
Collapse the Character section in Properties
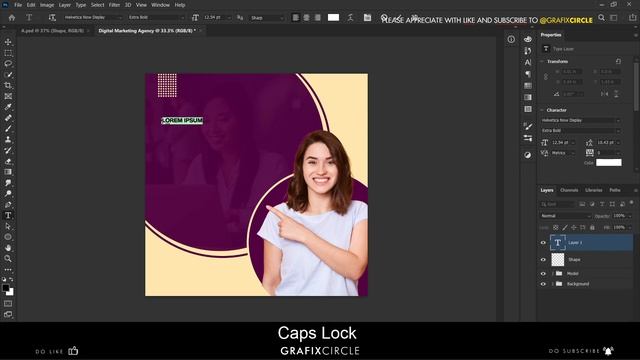click(542, 110)
